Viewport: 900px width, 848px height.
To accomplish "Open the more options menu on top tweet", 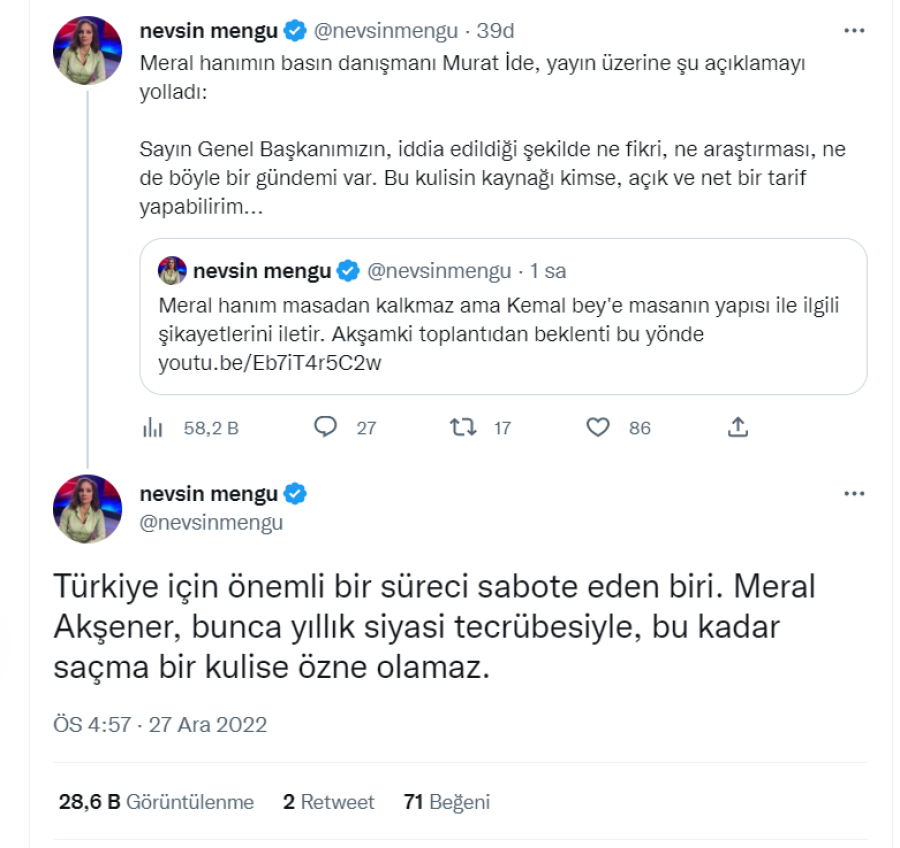I will pos(853,31).
